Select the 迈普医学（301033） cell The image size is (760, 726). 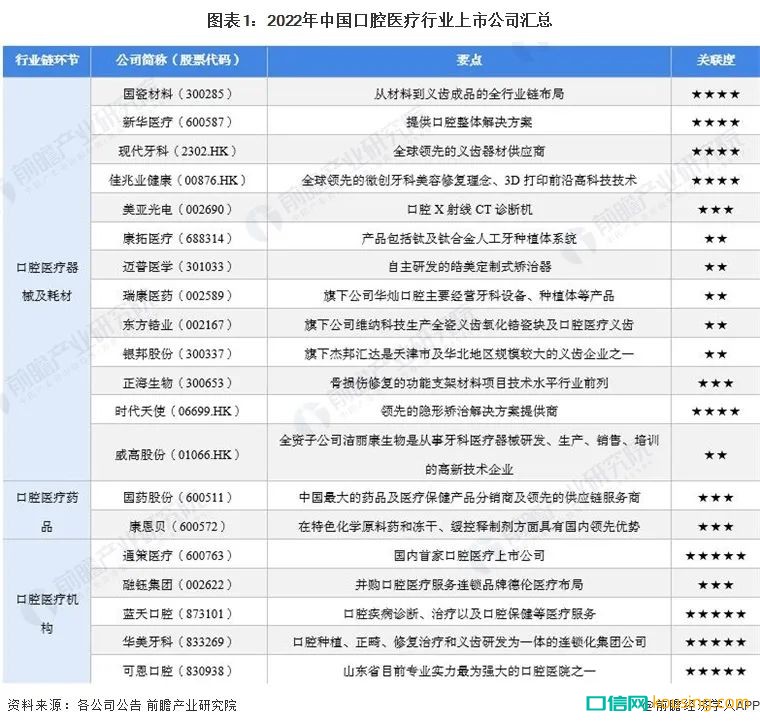(x=178, y=266)
